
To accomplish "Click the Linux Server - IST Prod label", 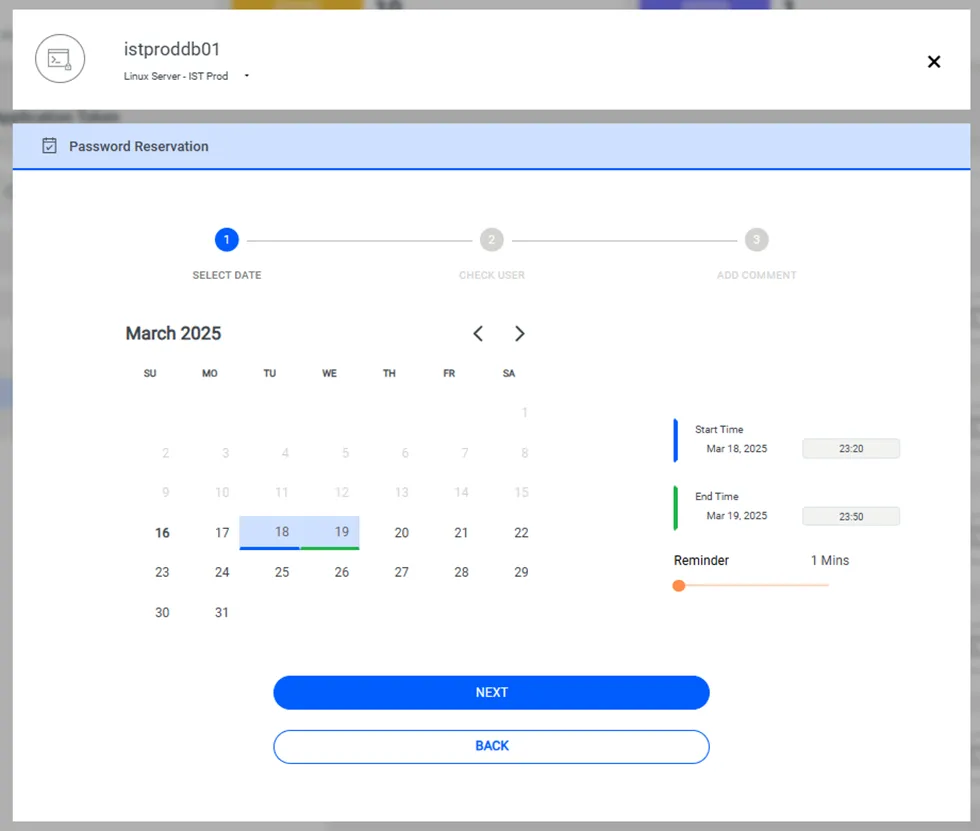I will [x=176, y=76].
